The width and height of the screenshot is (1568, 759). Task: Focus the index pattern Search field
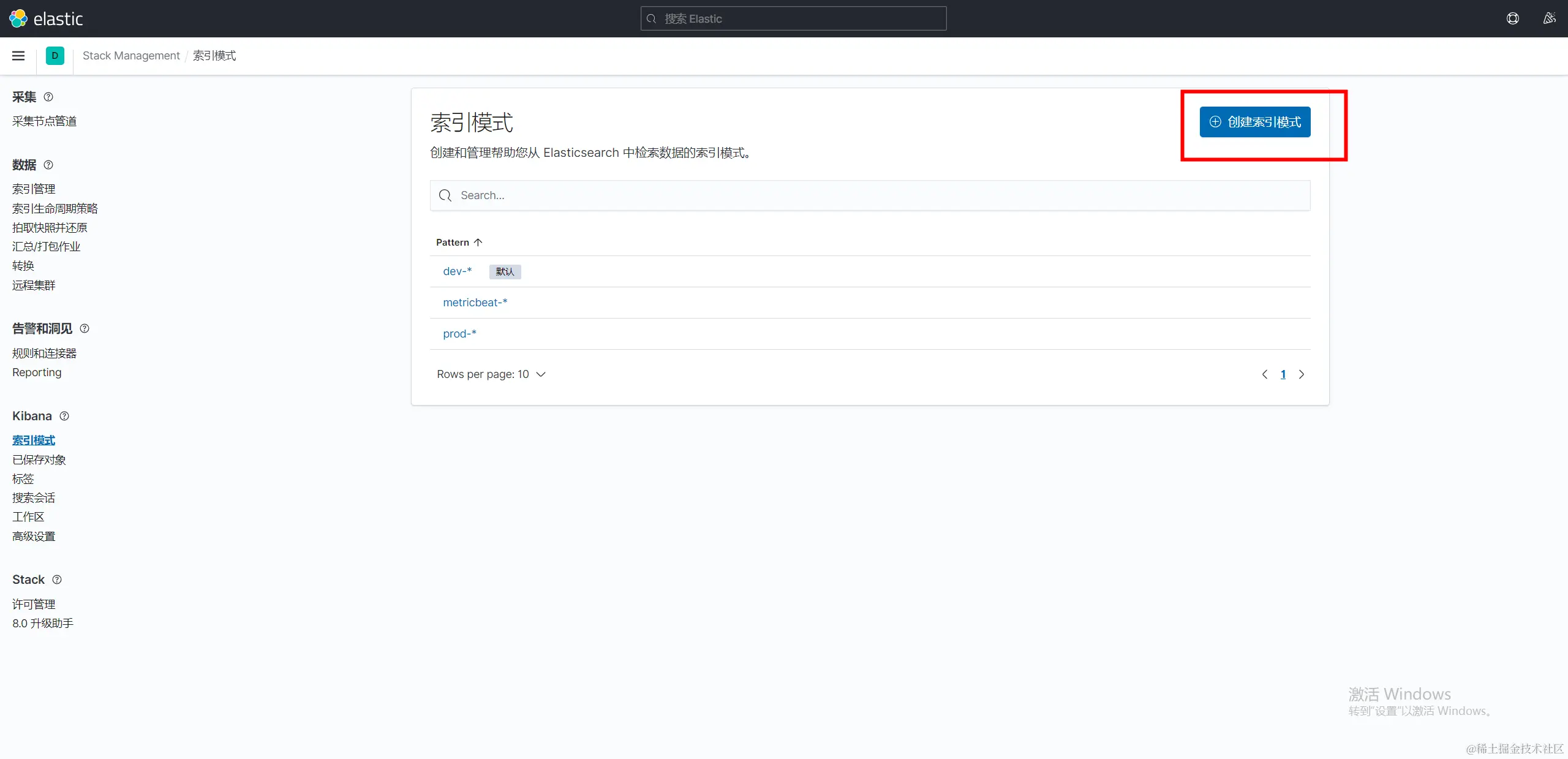pos(870,195)
